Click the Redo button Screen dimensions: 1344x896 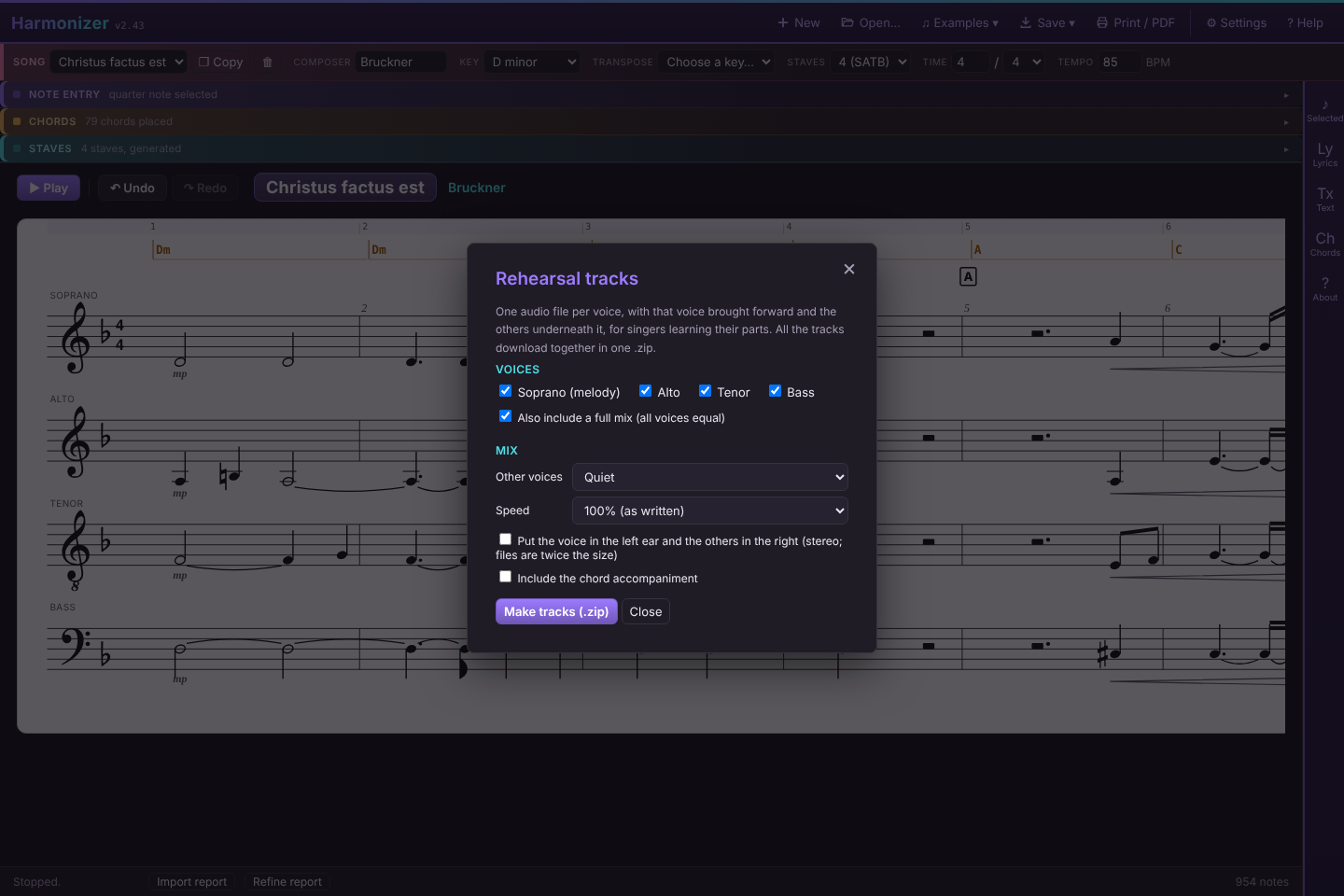click(x=205, y=188)
